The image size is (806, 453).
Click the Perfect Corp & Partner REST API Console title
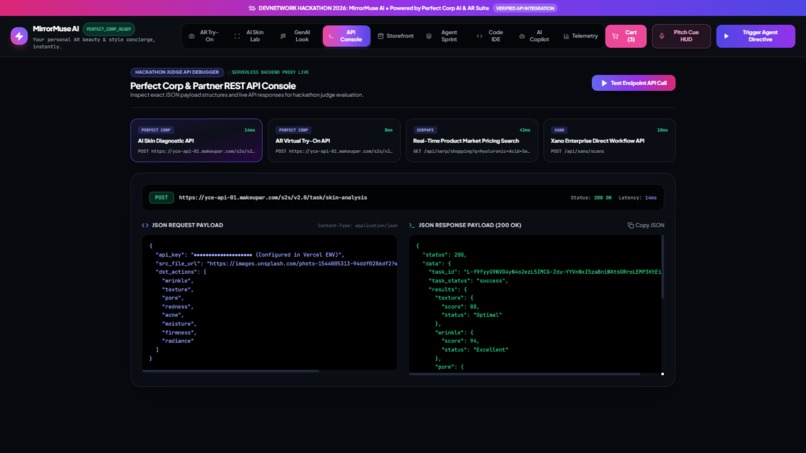(213, 86)
